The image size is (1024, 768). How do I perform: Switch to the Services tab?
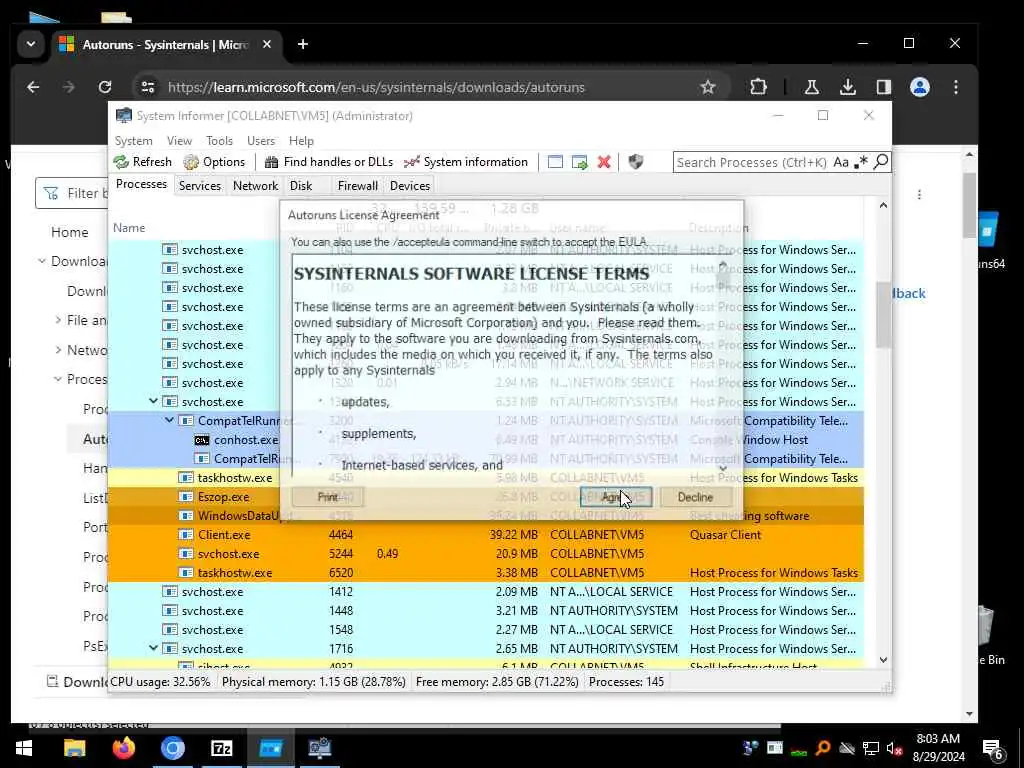[x=200, y=185]
